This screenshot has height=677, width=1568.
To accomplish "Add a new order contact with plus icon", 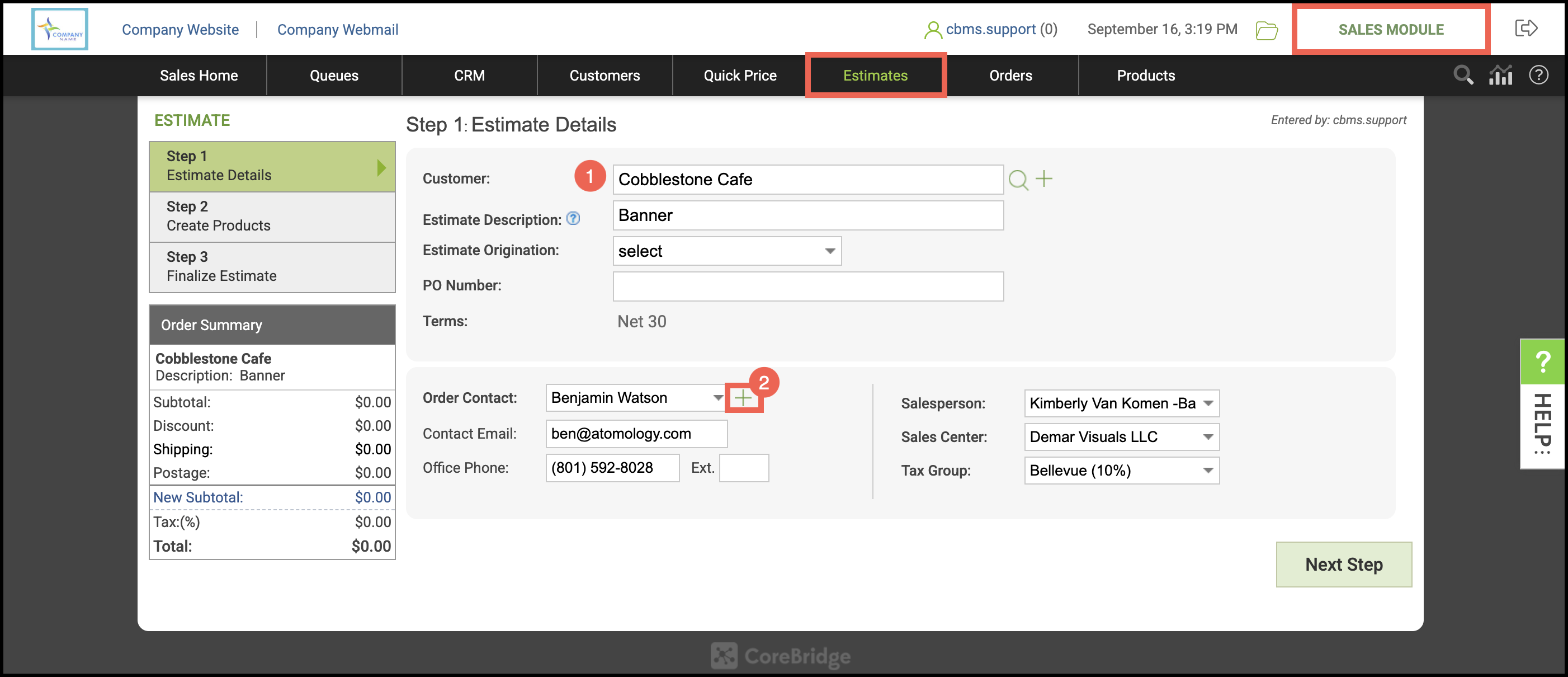I will tap(743, 398).
